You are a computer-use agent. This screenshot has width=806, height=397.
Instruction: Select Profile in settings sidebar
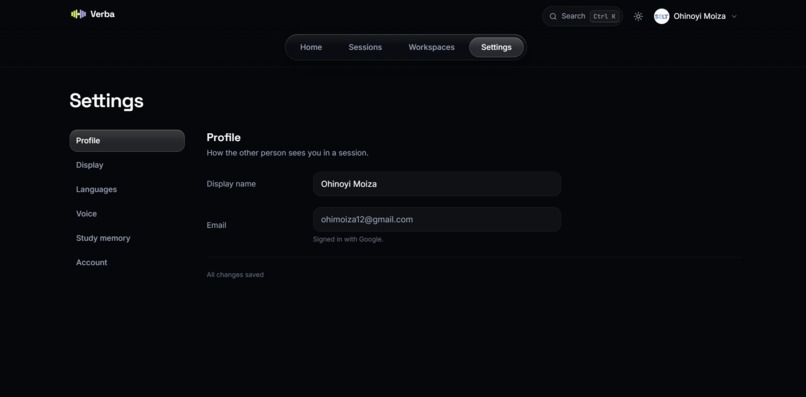coord(127,140)
